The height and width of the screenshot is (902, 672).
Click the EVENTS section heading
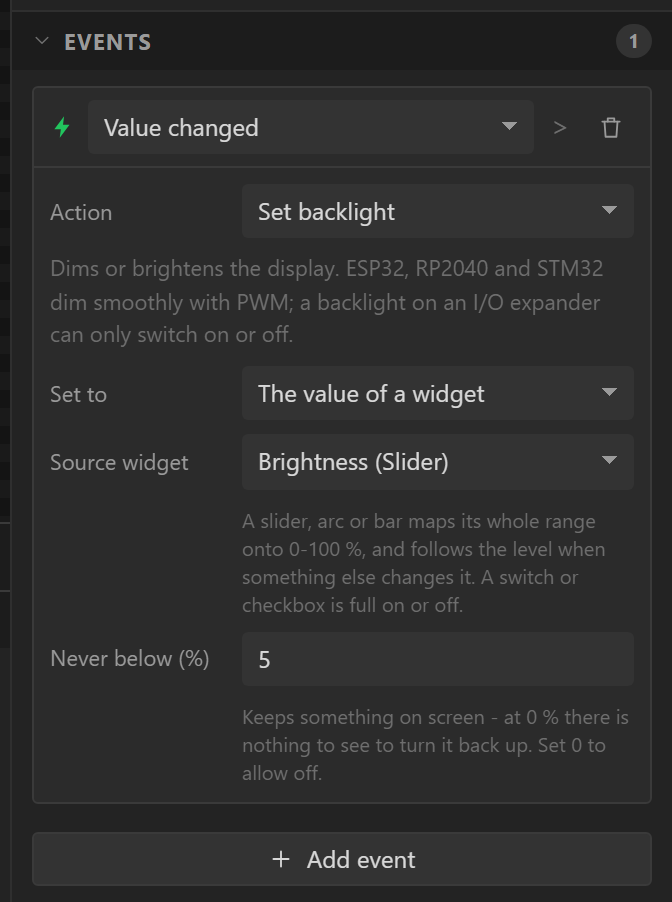click(108, 42)
